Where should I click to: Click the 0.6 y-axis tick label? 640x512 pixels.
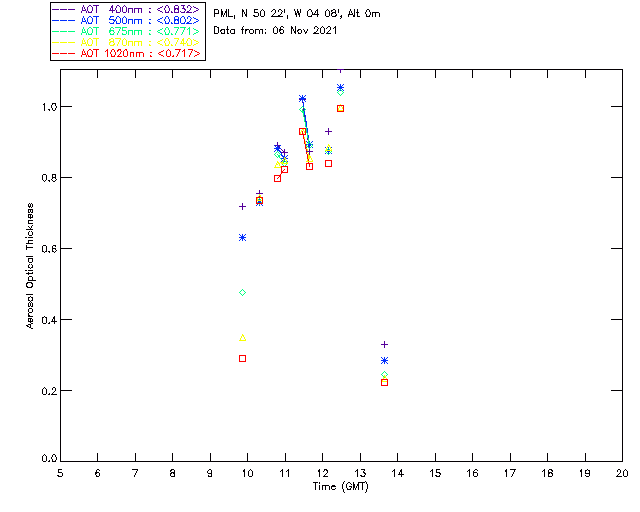pos(49,249)
